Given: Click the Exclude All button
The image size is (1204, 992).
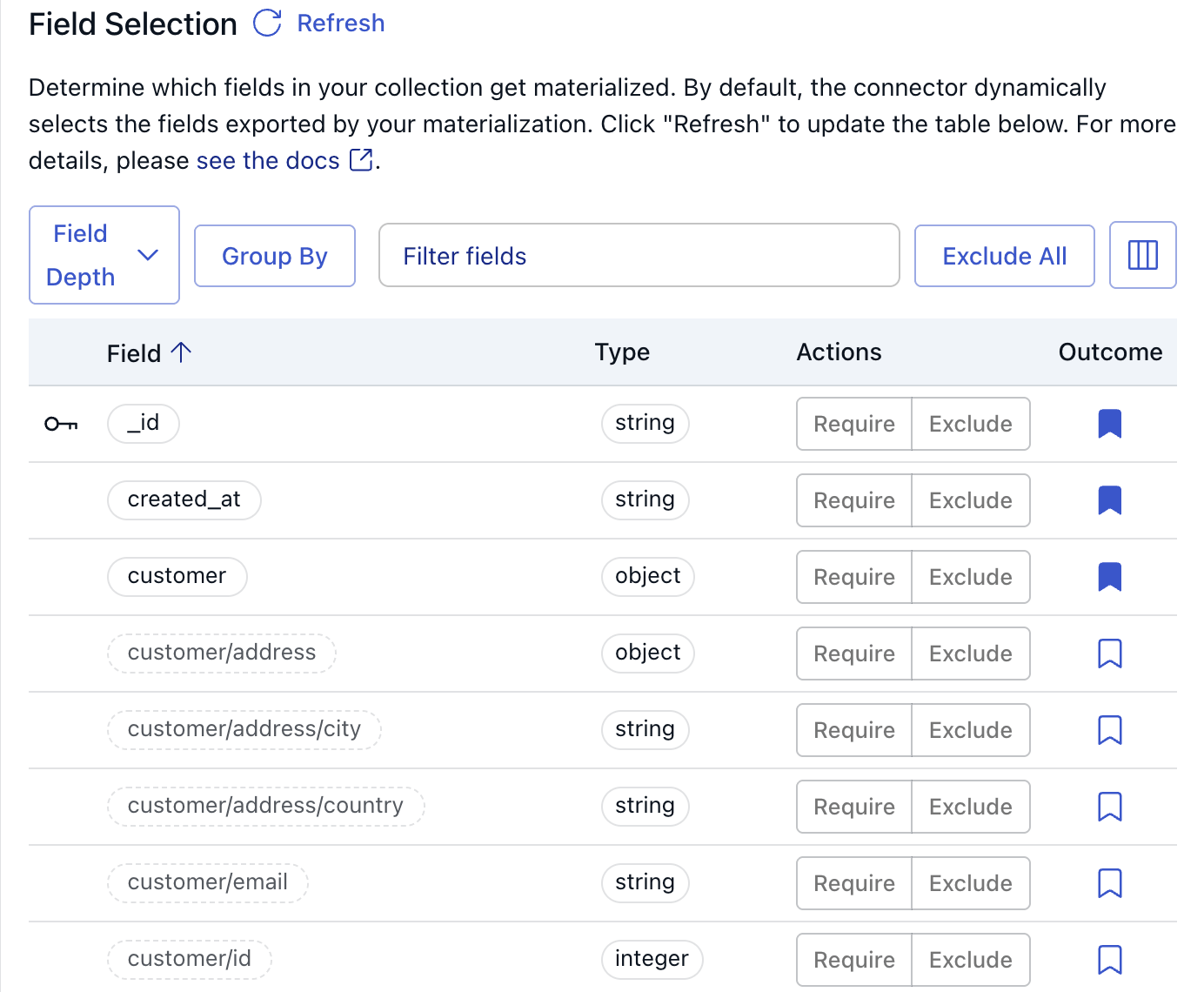Looking at the screenshot, I should 1005,256.
